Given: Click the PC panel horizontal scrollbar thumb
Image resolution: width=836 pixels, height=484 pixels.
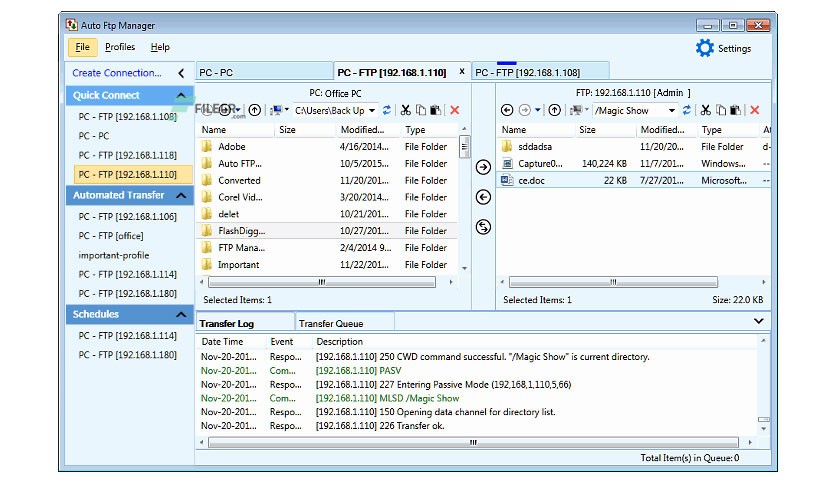Looking at the screenshot, I should tap(321, 282).
